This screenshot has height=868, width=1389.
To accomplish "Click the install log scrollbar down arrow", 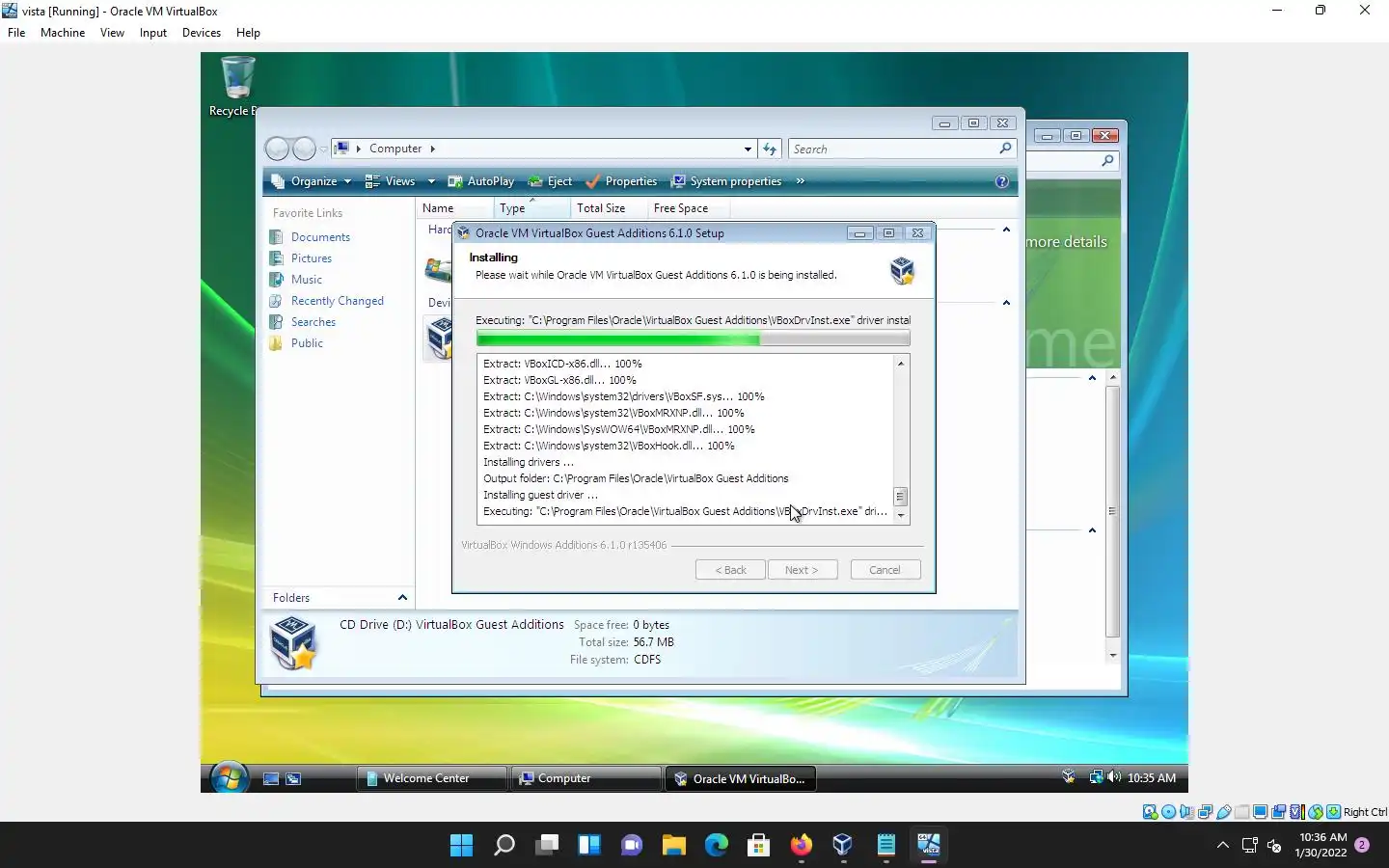I will pos(901,516).
